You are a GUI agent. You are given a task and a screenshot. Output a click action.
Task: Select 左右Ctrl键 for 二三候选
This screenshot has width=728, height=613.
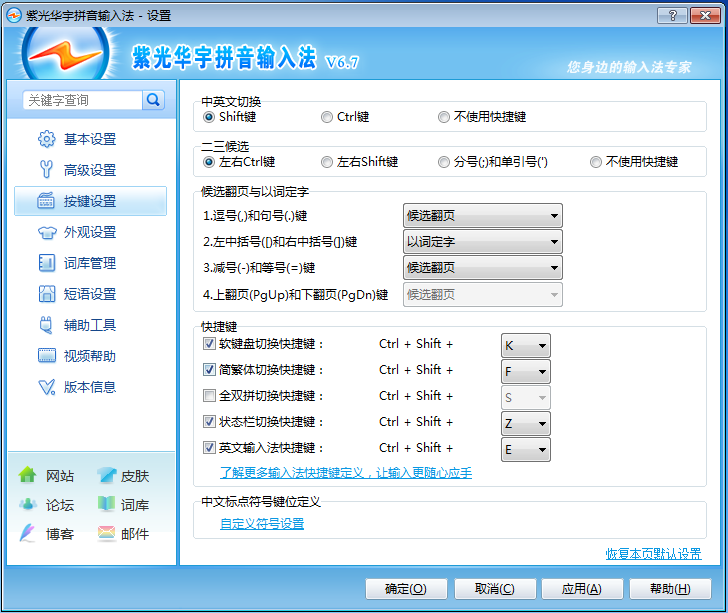[x=239, y=162]
